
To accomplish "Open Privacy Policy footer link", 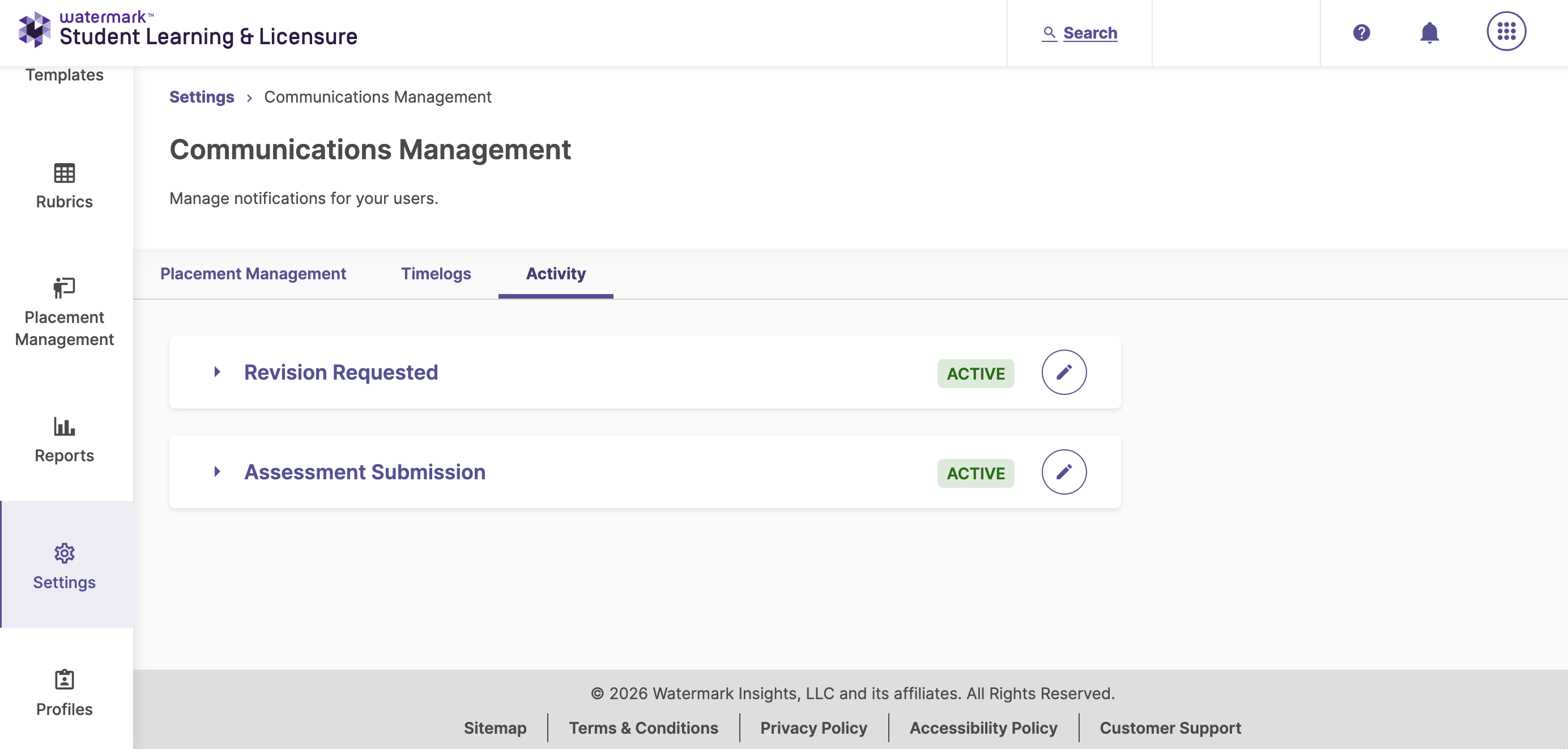I will (x=813, y=727).
